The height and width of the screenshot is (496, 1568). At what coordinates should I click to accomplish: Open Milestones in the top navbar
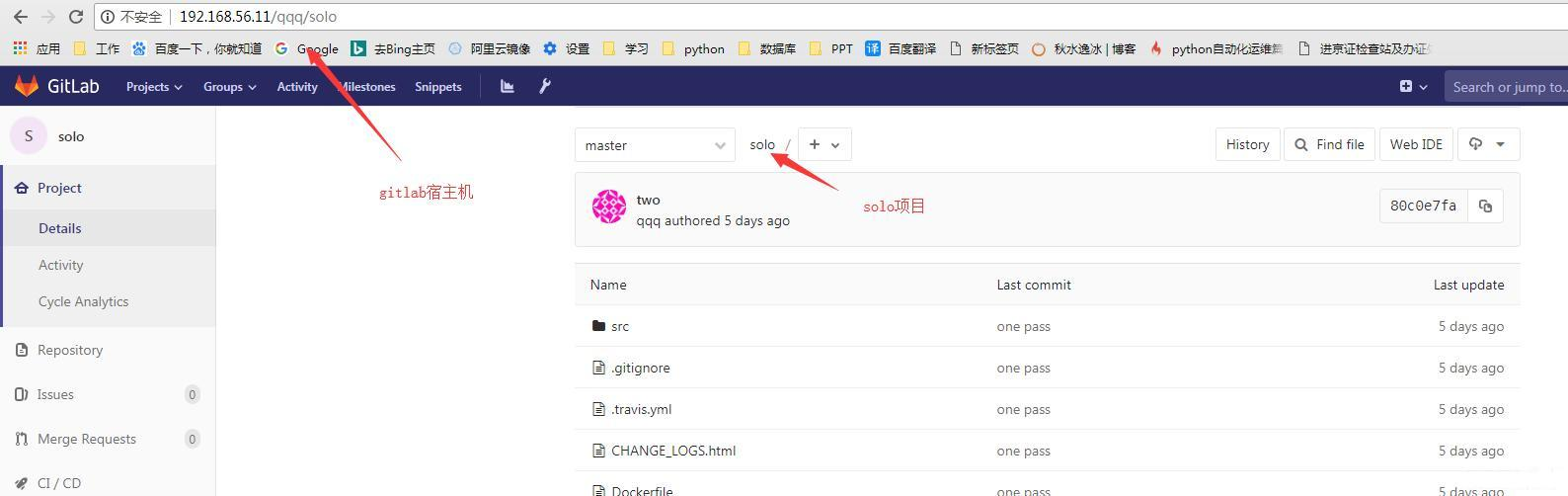[366, 87]
